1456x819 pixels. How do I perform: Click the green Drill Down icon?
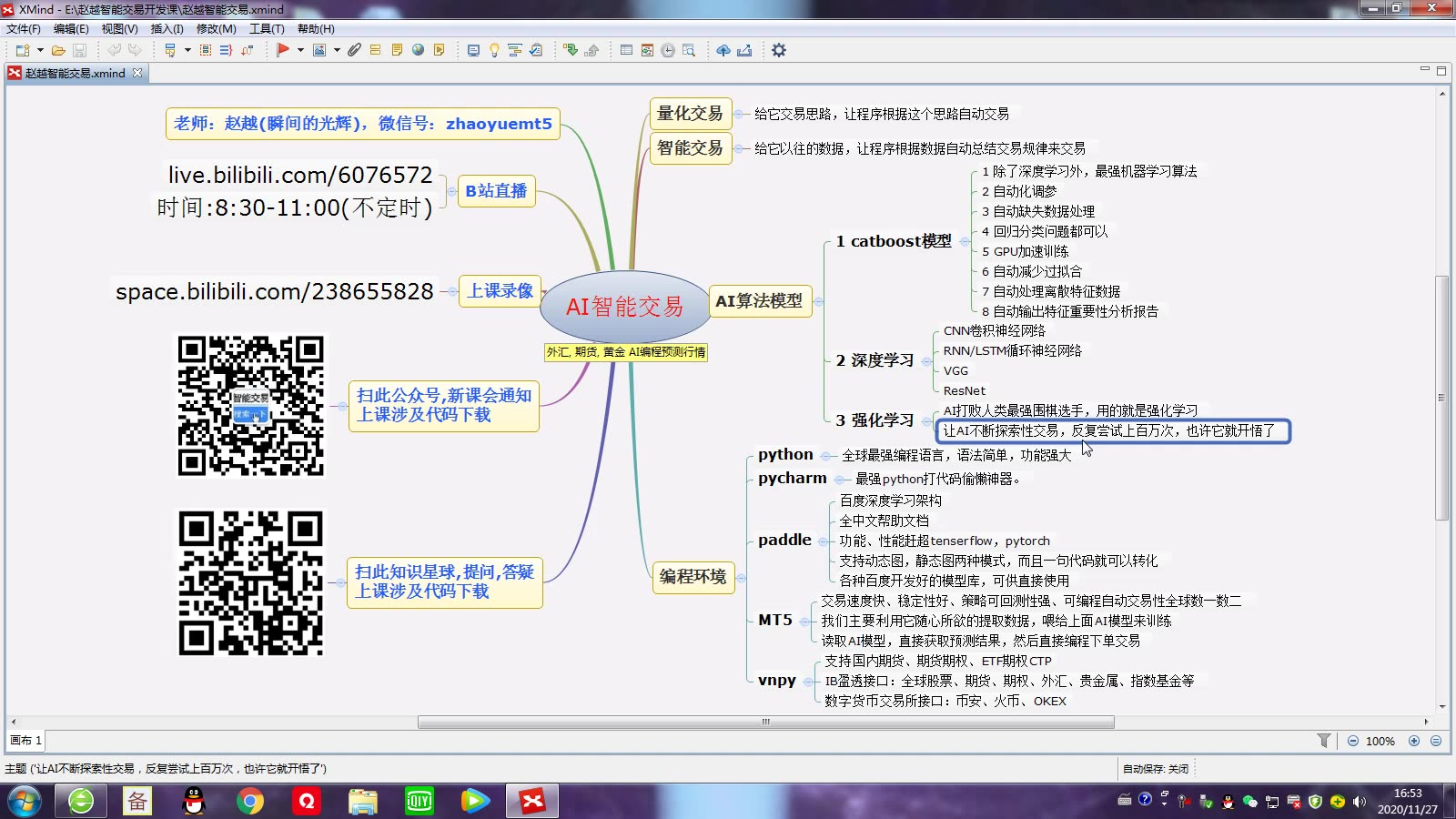tap(571, 50)
